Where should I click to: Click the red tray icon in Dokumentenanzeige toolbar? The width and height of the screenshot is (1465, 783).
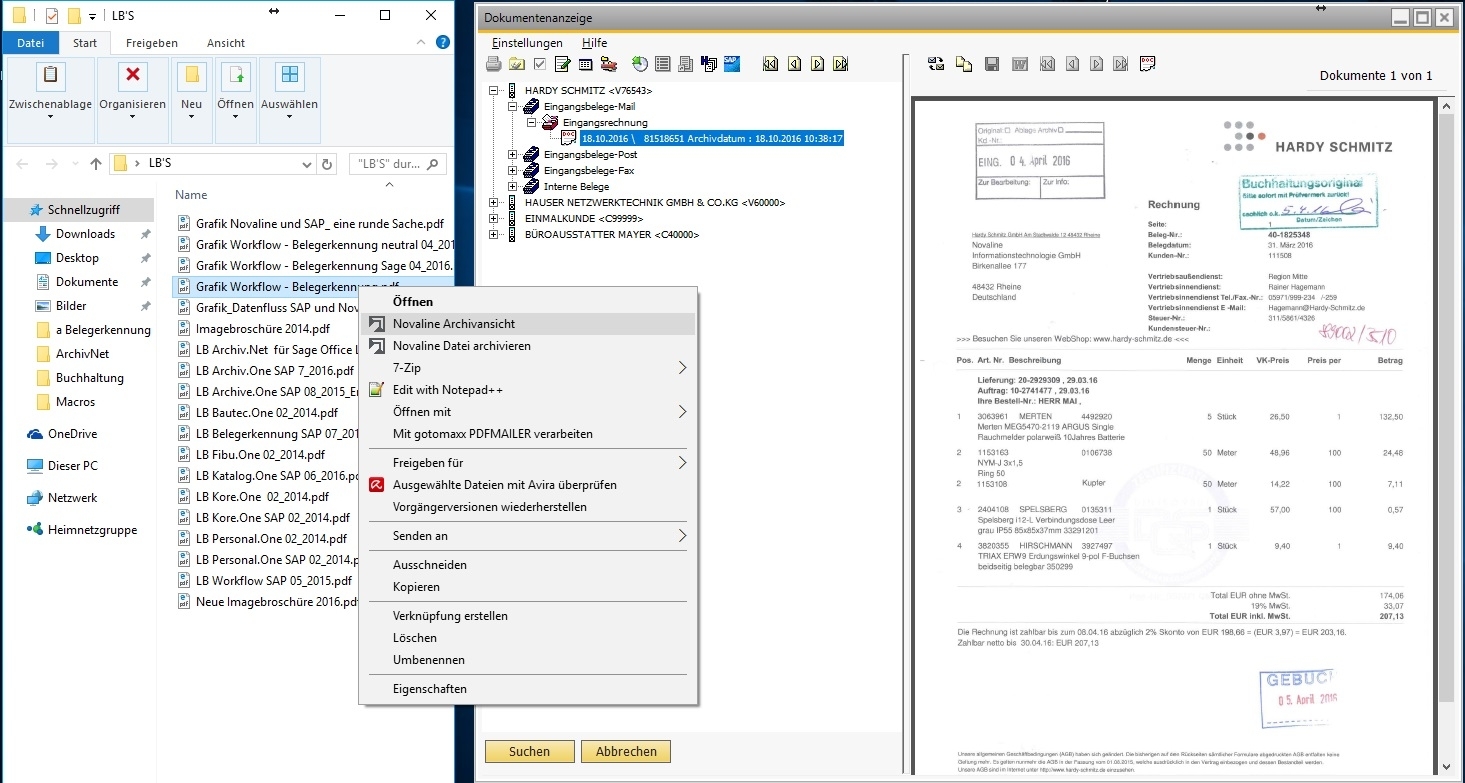[x=608, y=65]
